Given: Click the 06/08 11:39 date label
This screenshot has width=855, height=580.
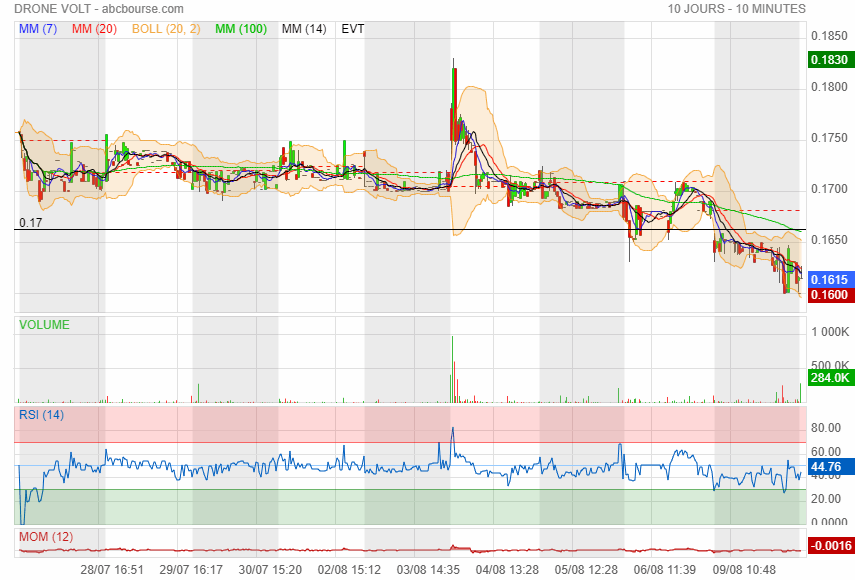Looking at the screenshot, I should pos(665,570).
